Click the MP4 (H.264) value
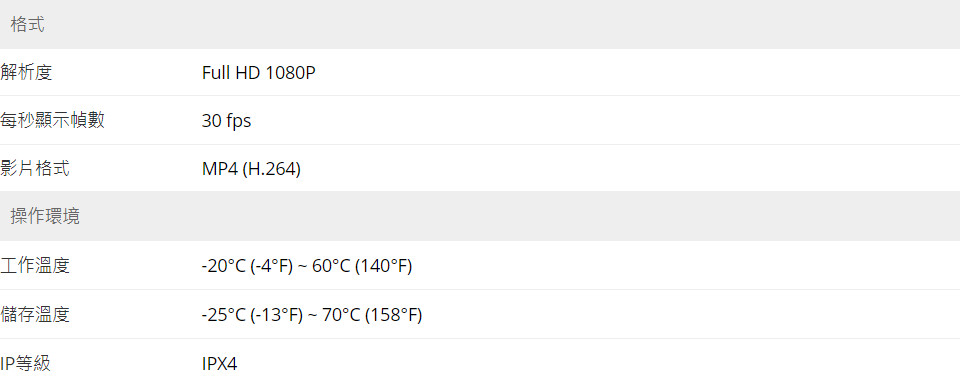Image resolution: width=961 pixels, height=383 pixels. (x=251, y=169)
